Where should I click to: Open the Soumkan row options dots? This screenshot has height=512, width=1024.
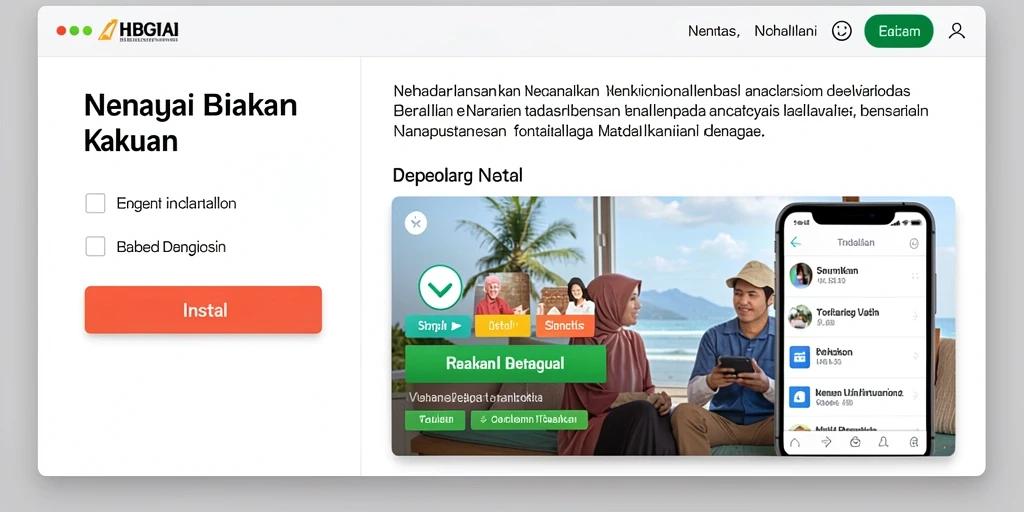click(x=915, y=276)
